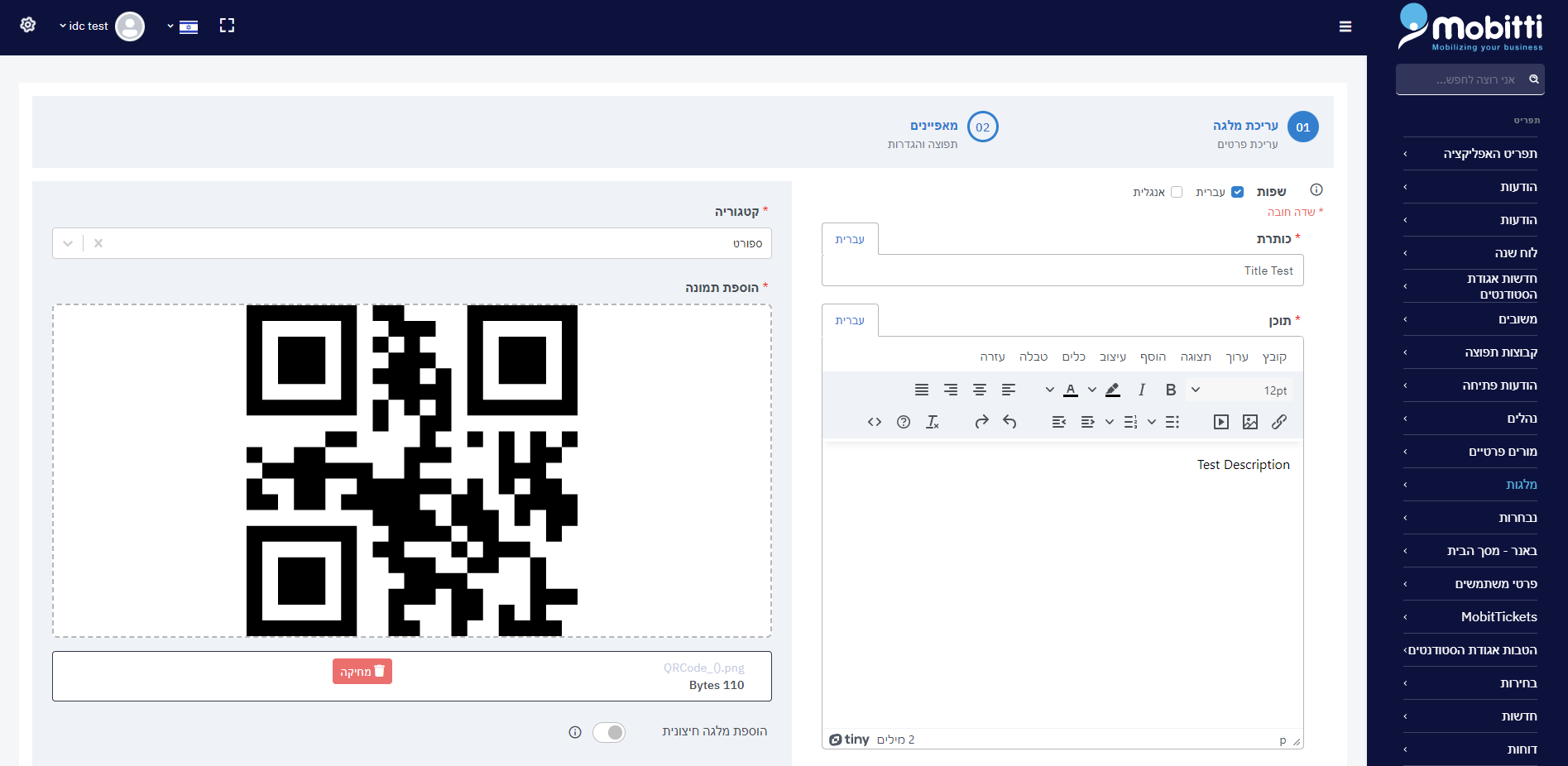Uncheck the עברית language checkbox
This screenshot has height=766, width=1568.
tap(1237, 192)
